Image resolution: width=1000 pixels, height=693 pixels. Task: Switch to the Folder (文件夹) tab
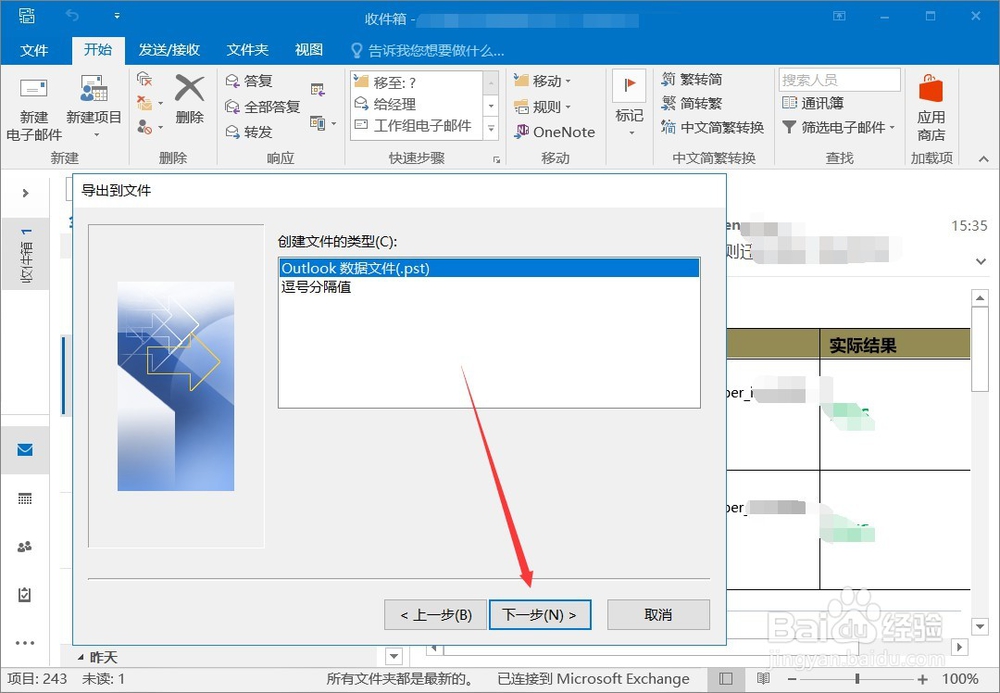click(x=247, y=50)
